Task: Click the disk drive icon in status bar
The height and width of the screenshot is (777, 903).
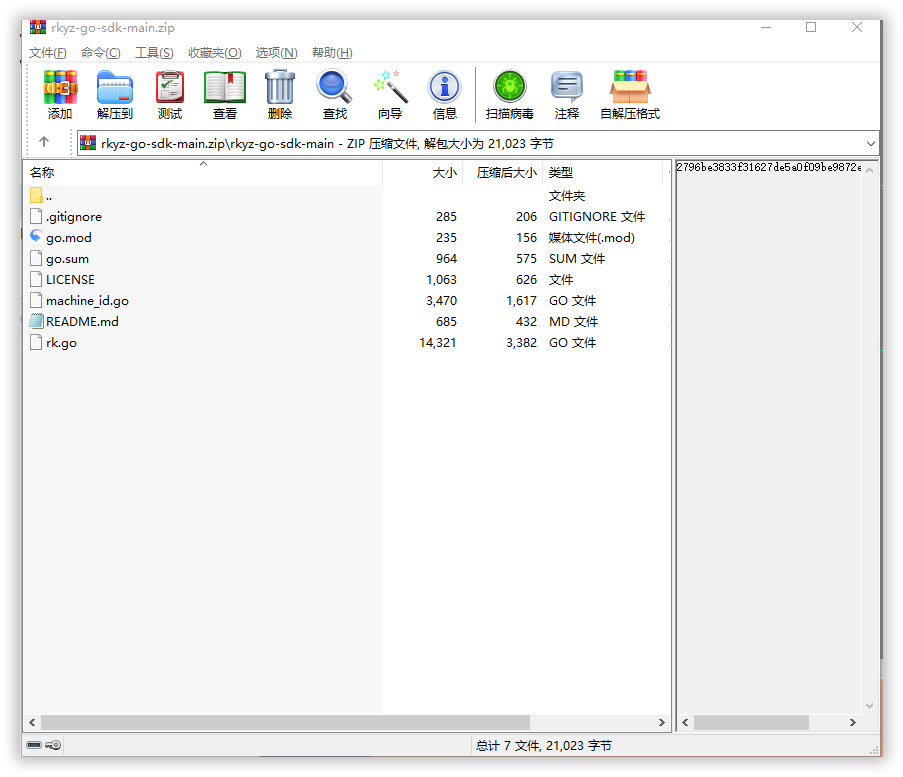Action: pos(34,745)
